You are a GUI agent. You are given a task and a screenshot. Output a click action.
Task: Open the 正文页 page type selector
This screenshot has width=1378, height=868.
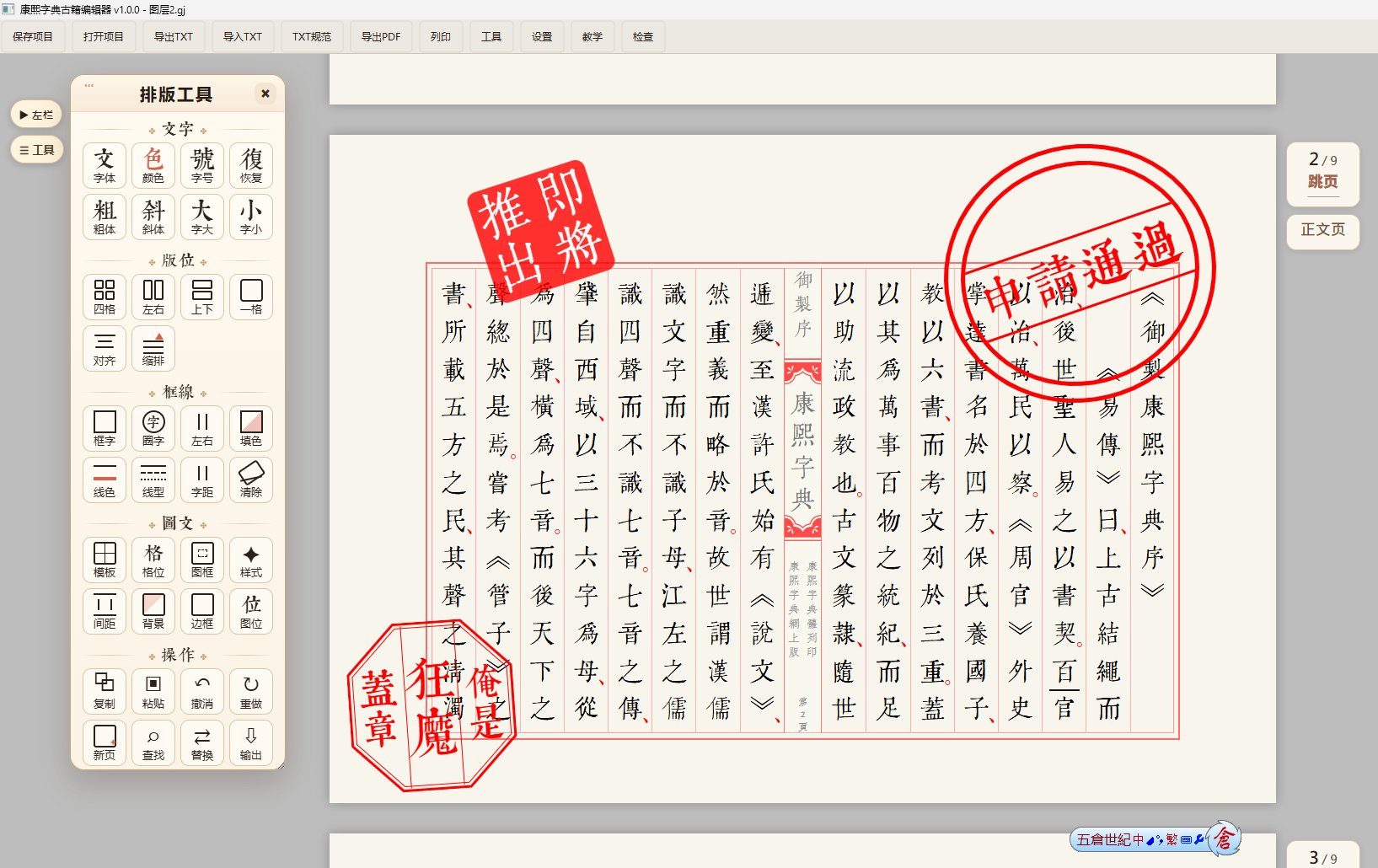pos(1322,230)
